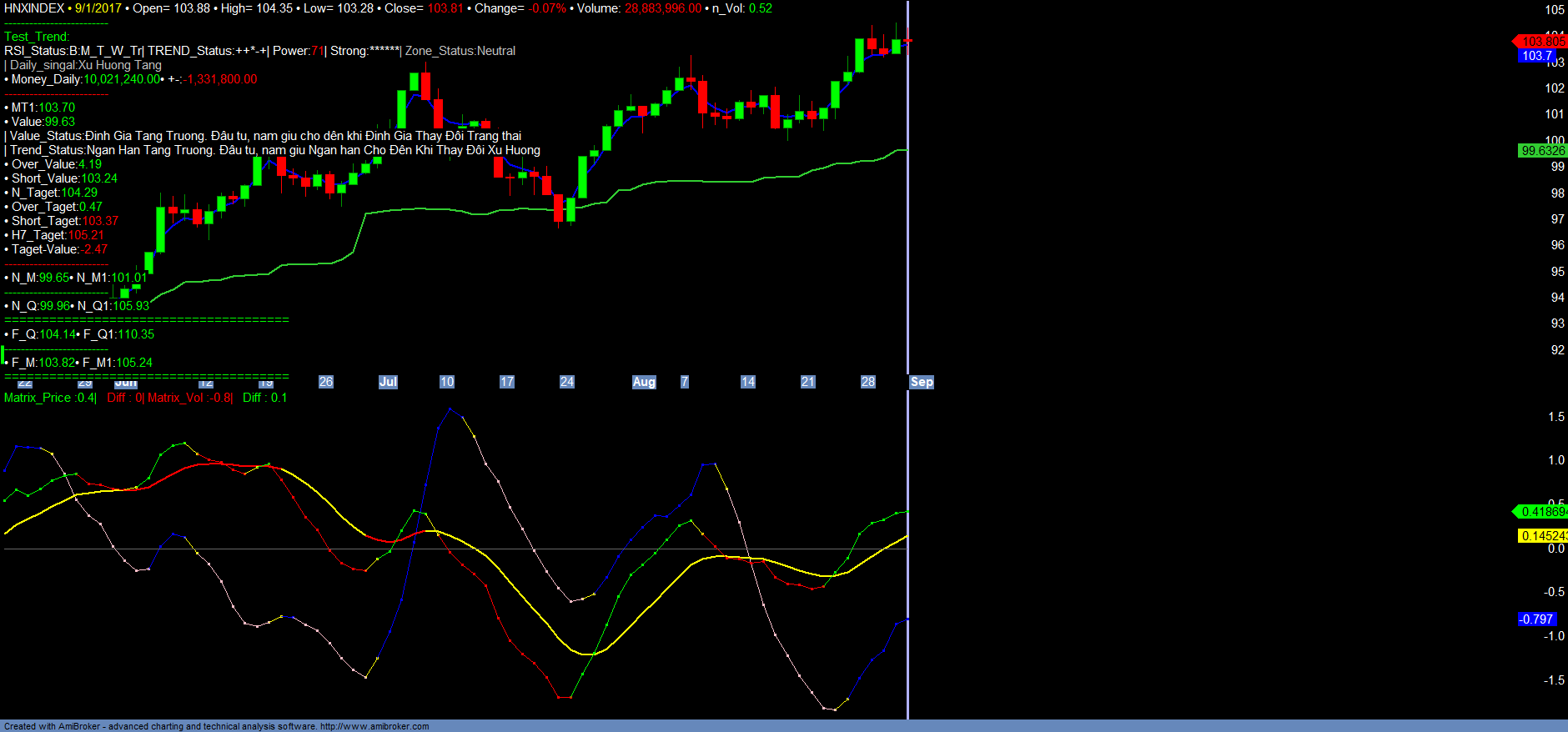Select the yellow 0.14524 indicator value tag
This screenshot has height=732, width=1568.
(x=1542, y=536)
